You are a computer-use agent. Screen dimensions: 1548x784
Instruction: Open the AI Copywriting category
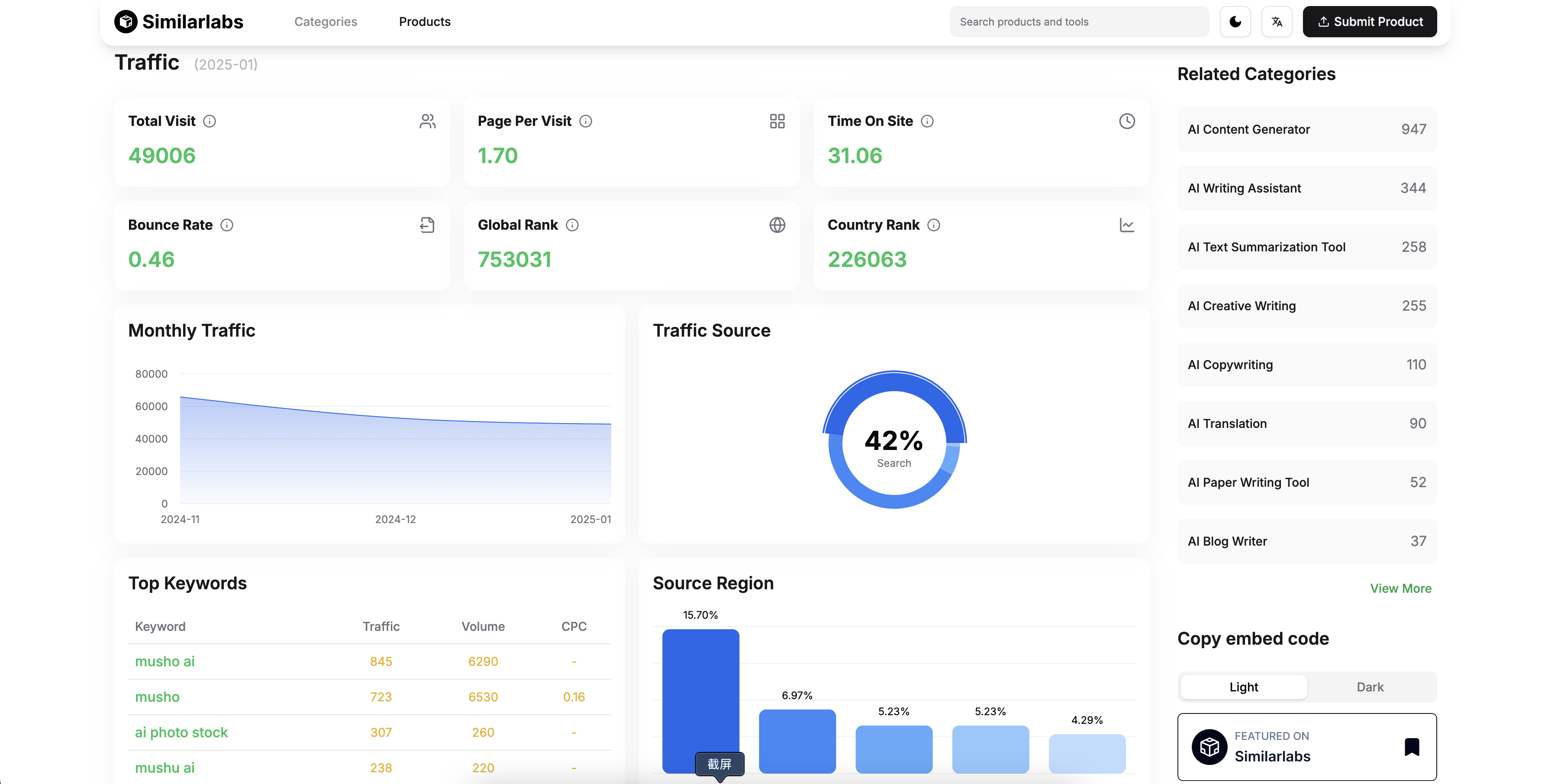pos(1306,365)
